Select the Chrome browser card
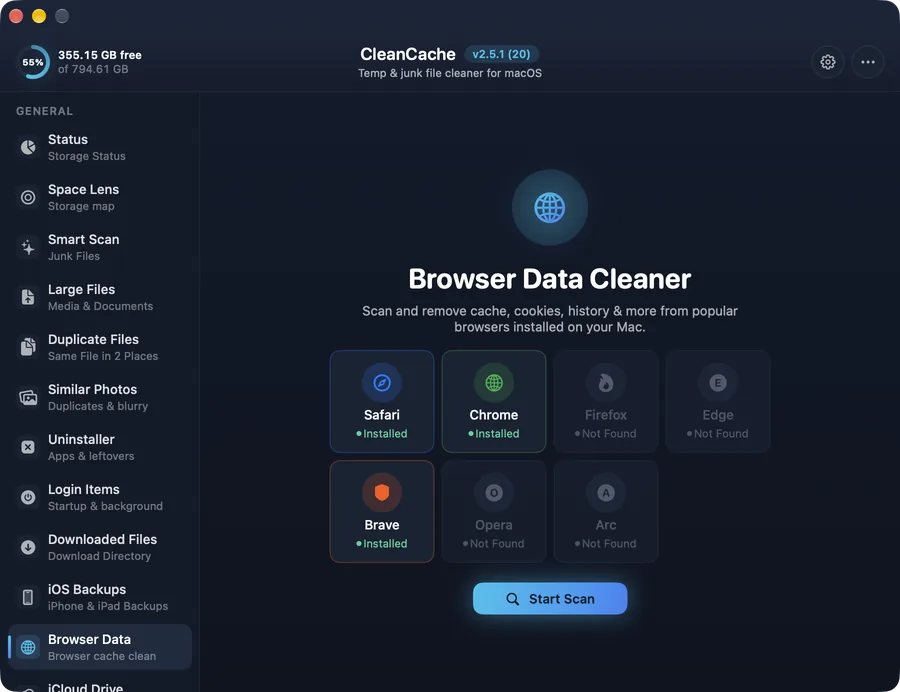This screenshot has width=900, height=692. pyautogui.click(x=494, y=402)
